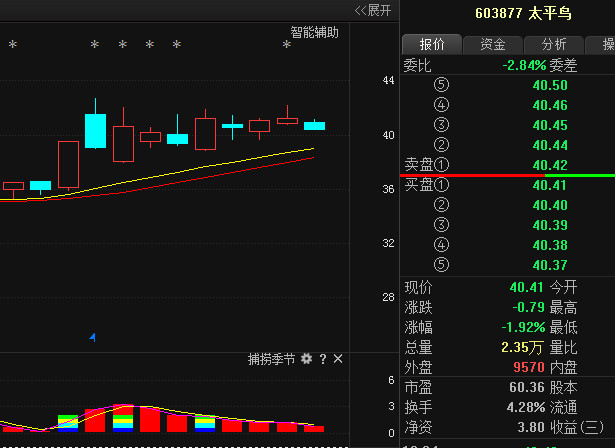Select the 收益(三) label

click(576, 427)
